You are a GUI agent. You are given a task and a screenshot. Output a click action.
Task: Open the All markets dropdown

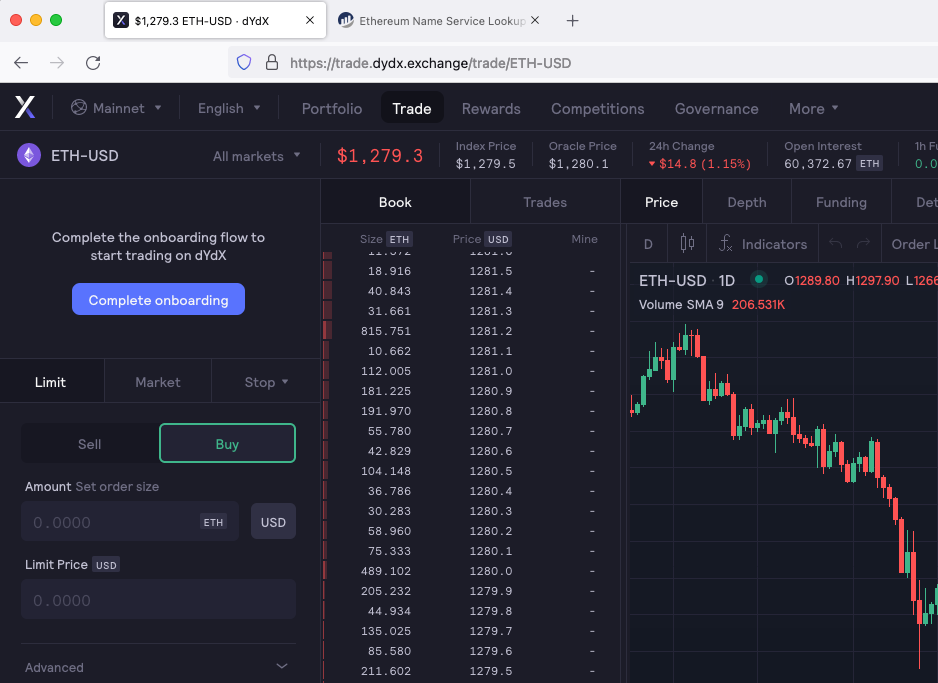point(257,156)
